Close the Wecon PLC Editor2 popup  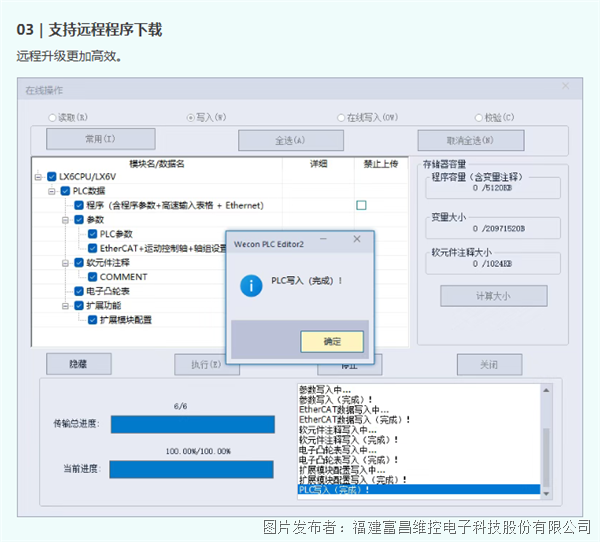(357, 240)
